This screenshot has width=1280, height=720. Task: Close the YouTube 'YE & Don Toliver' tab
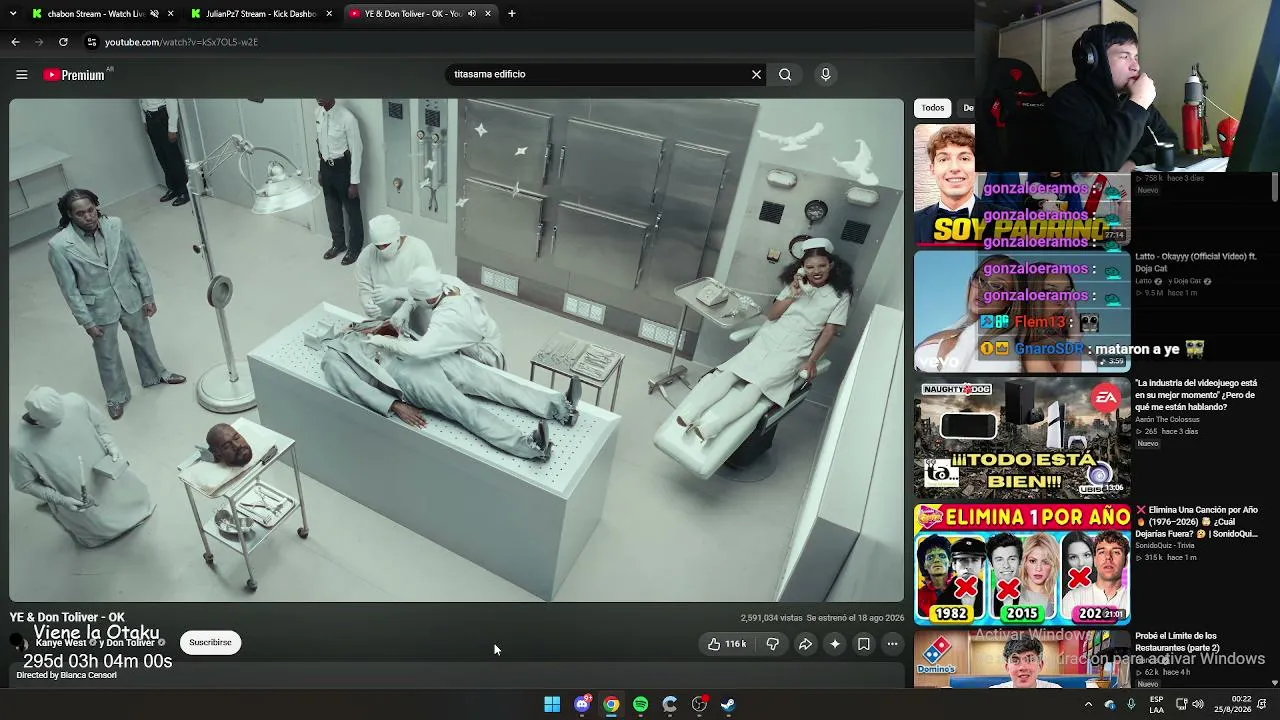click(x=488, y=14)
